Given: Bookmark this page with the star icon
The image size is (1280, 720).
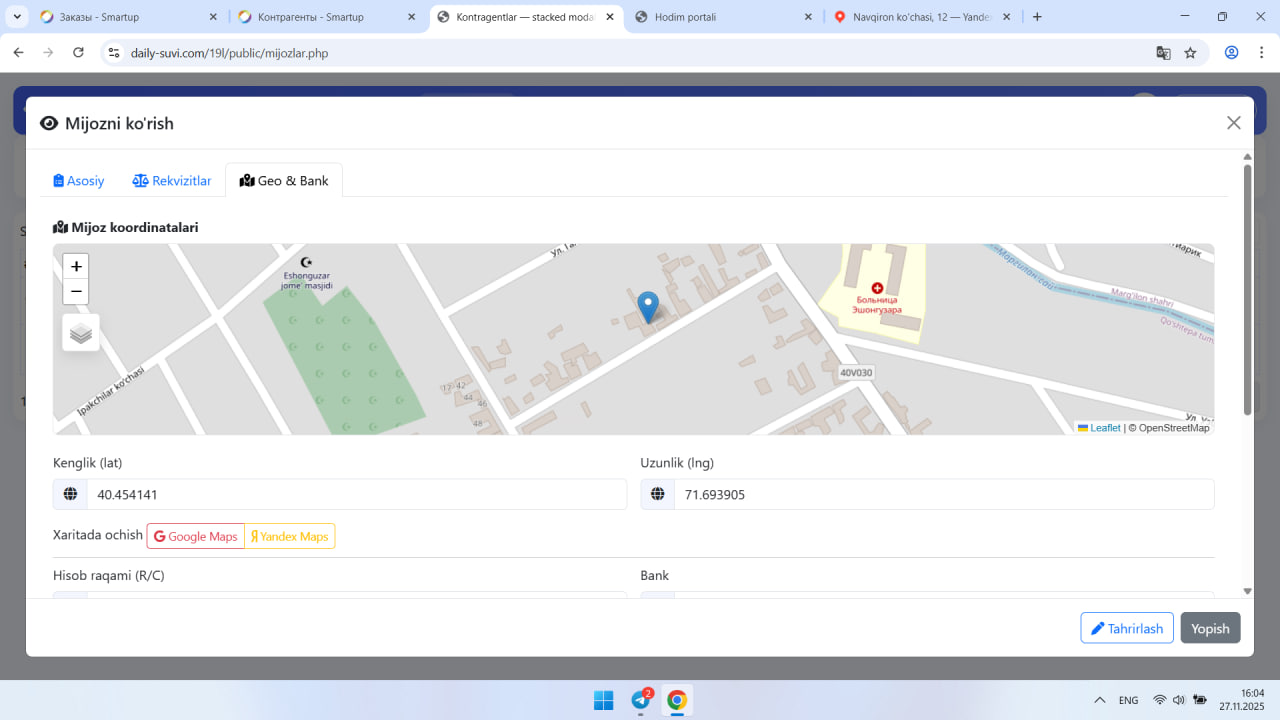Looking at the screenshot, I should pyautogui.click(x=1190, y=53).
